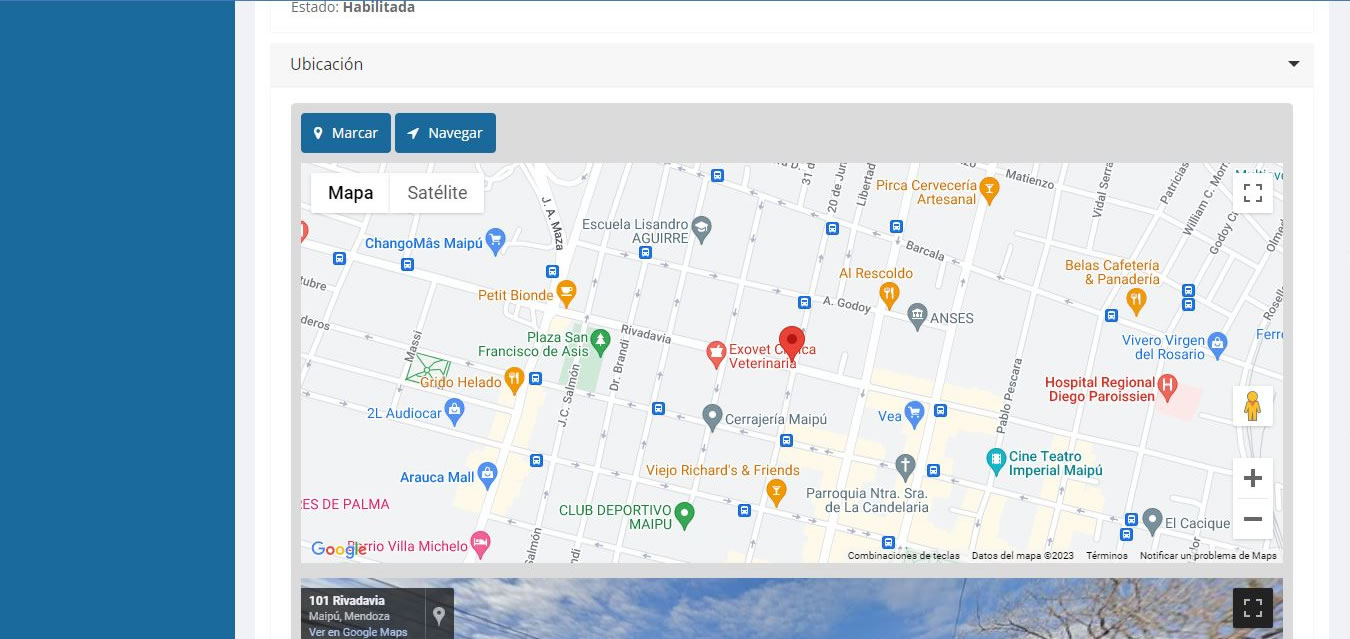The image size is (1350, 639).
Task: Click the Marcar button
Action: click(x=345, y=133)
